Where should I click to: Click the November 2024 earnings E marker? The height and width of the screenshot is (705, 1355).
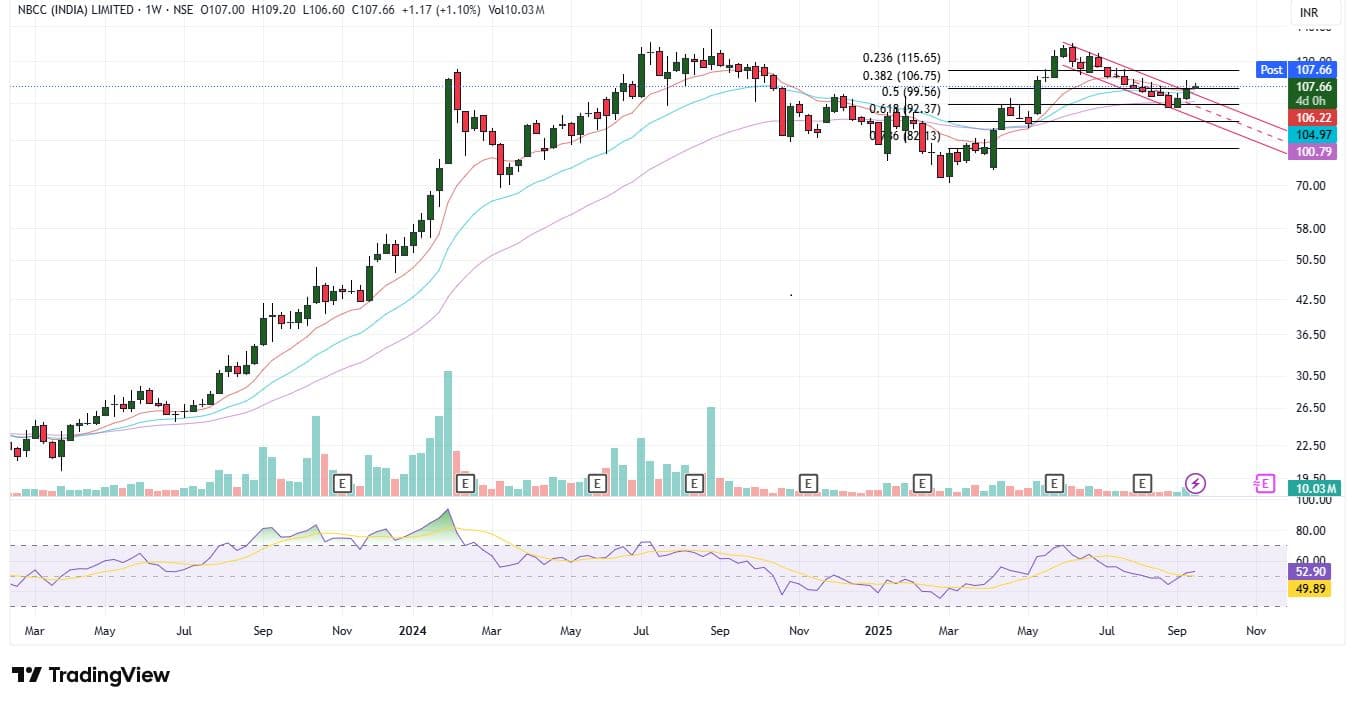[x=808, y=484]
